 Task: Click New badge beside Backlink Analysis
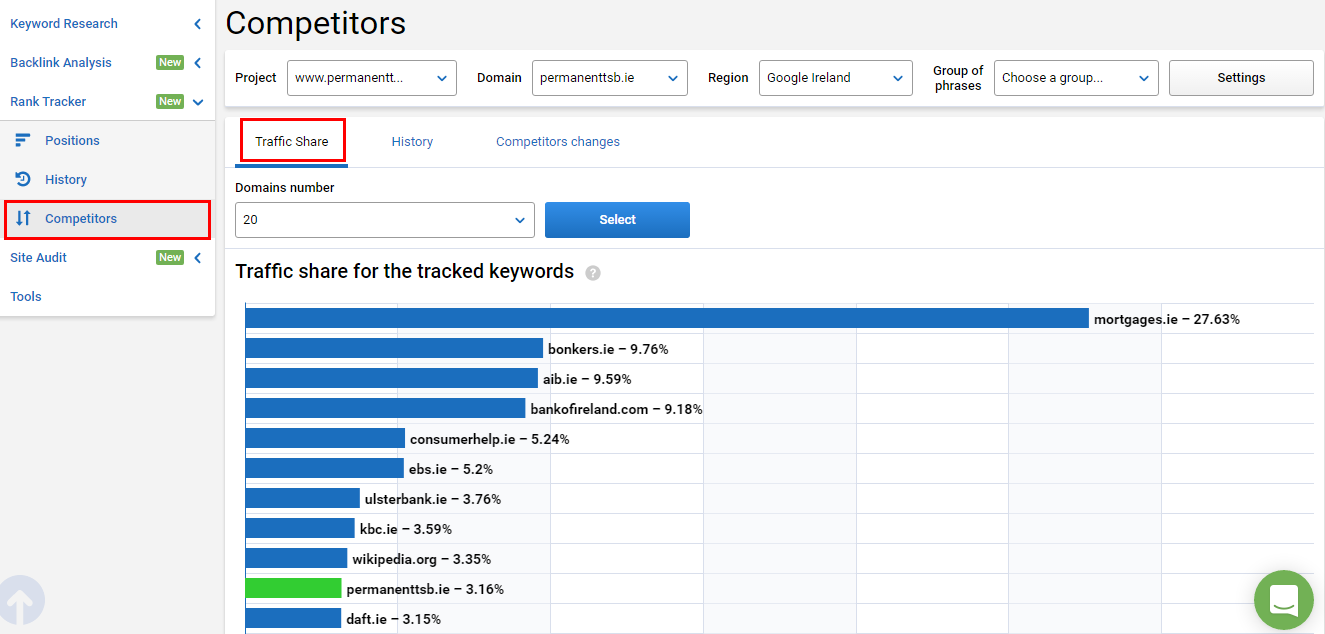coord(170,62)
